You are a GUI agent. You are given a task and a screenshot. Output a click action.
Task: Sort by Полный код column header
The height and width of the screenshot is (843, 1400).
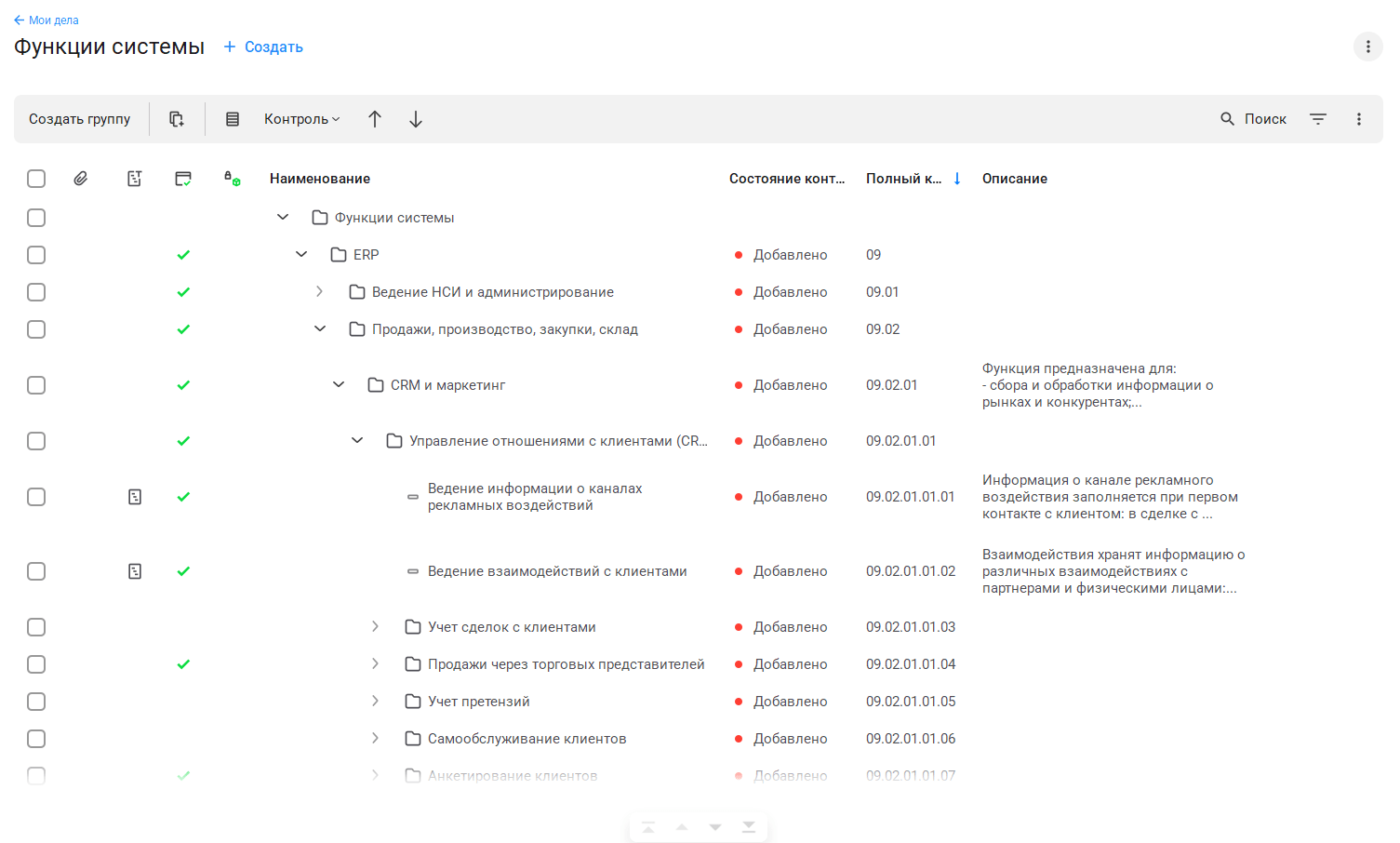click(904, 179)
